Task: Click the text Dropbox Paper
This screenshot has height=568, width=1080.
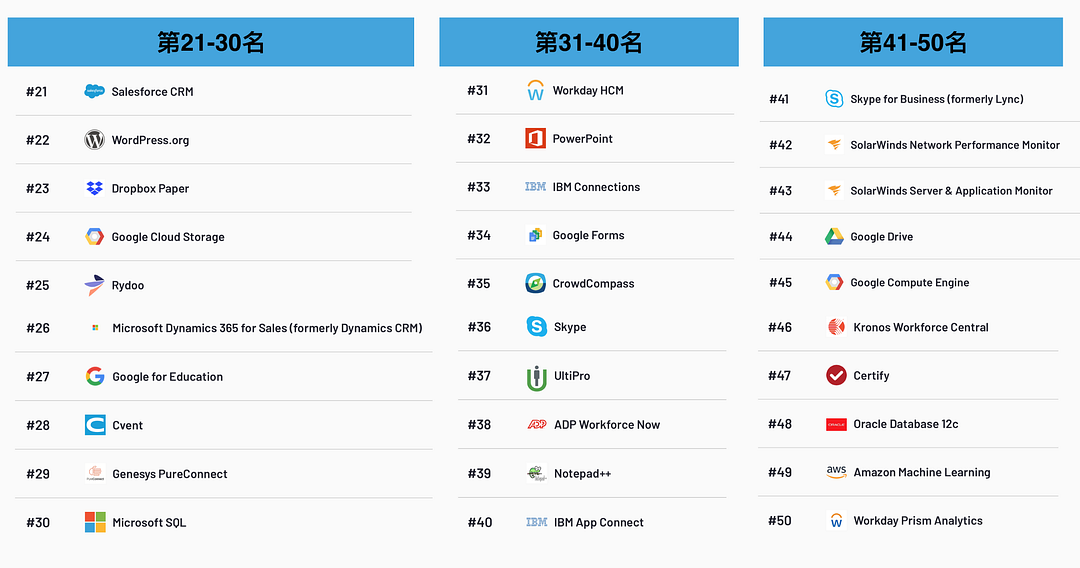Action: pyautogui.click(x=150, y=188)
